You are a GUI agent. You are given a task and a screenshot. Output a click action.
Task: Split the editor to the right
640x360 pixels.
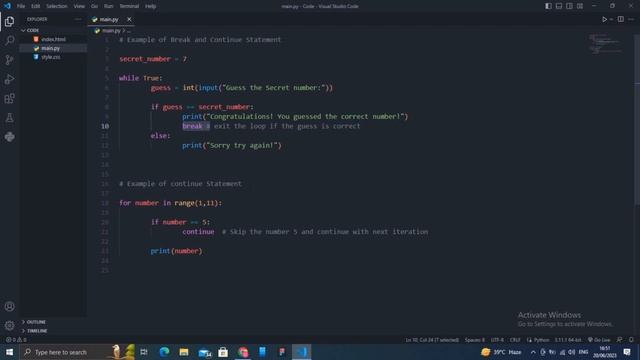point(620,19)
